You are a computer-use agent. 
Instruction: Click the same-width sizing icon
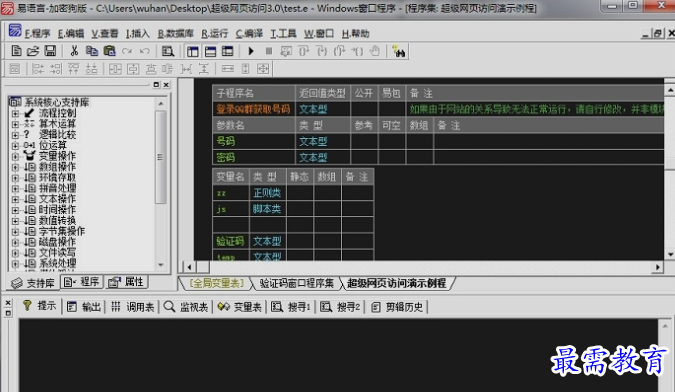pyautogui.click(x=228, y=68)
